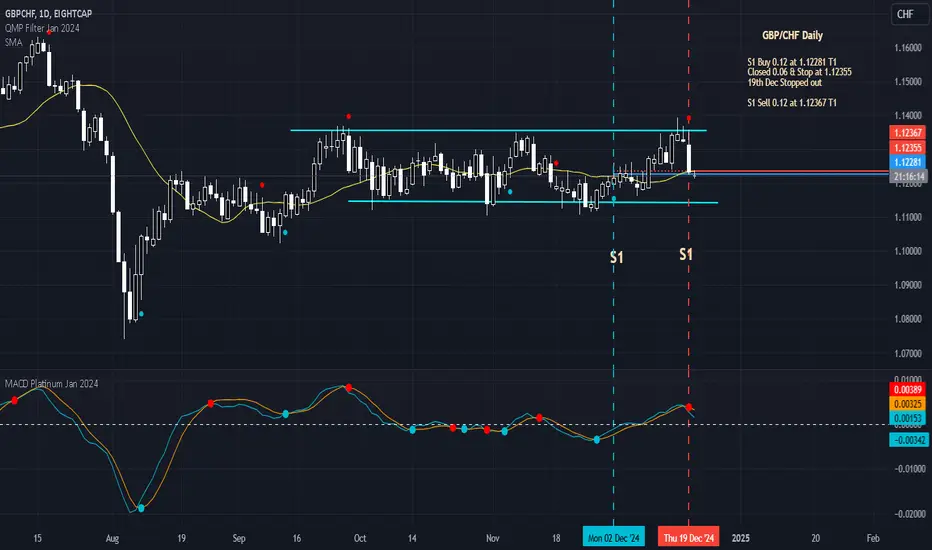Click the GBPCHF, 1D, EIGHTCAP symbol title
This screenshot has width=932, height=550.
point(48,14)
